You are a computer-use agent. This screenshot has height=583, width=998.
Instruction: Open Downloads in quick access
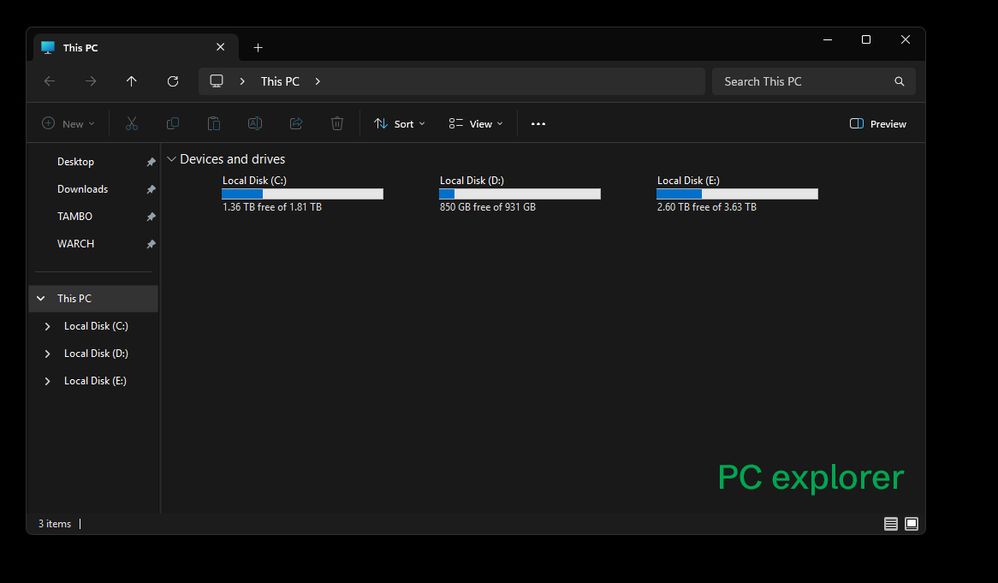pos(83,189)
